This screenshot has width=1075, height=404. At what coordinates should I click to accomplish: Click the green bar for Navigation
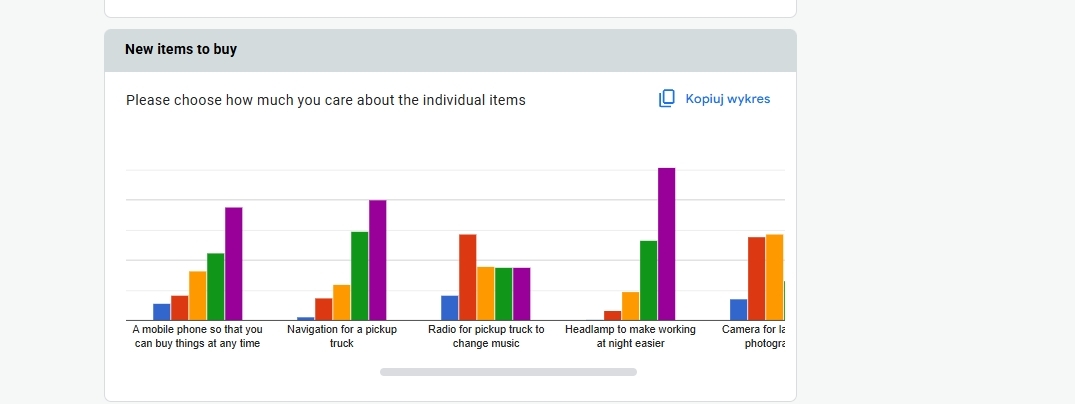pyautogui.click(x=359, y=276)
